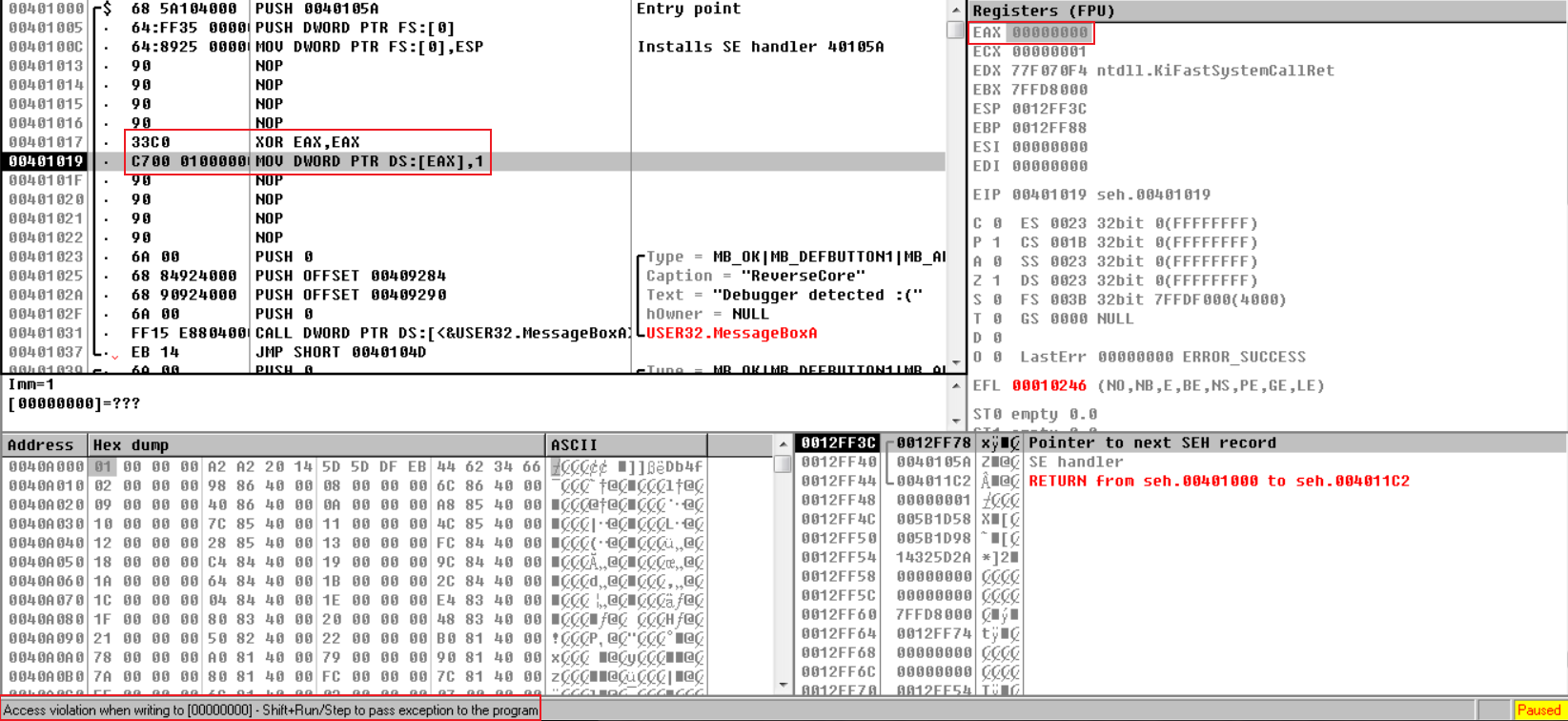This screenshot has width=1568, height=721.
Task: Click the Z flag value
Action: pos(997,280)
